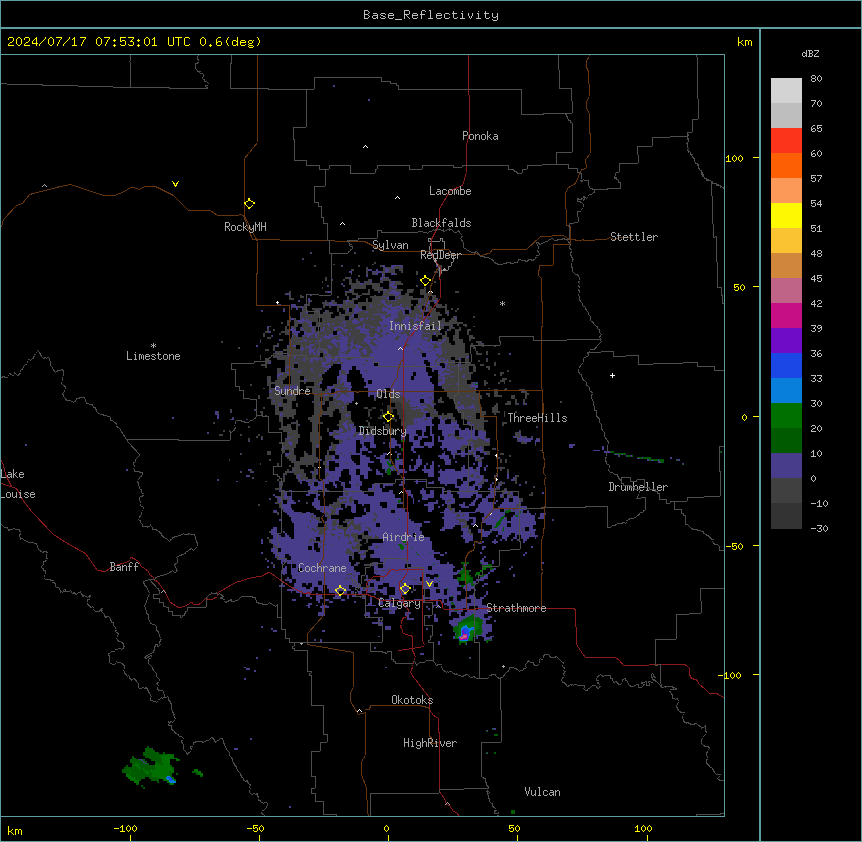Image resolution: width=862 pixels, height=842 pixels.
Task: Click the yellow diamond marker above Calgary label
Action: 405,589
